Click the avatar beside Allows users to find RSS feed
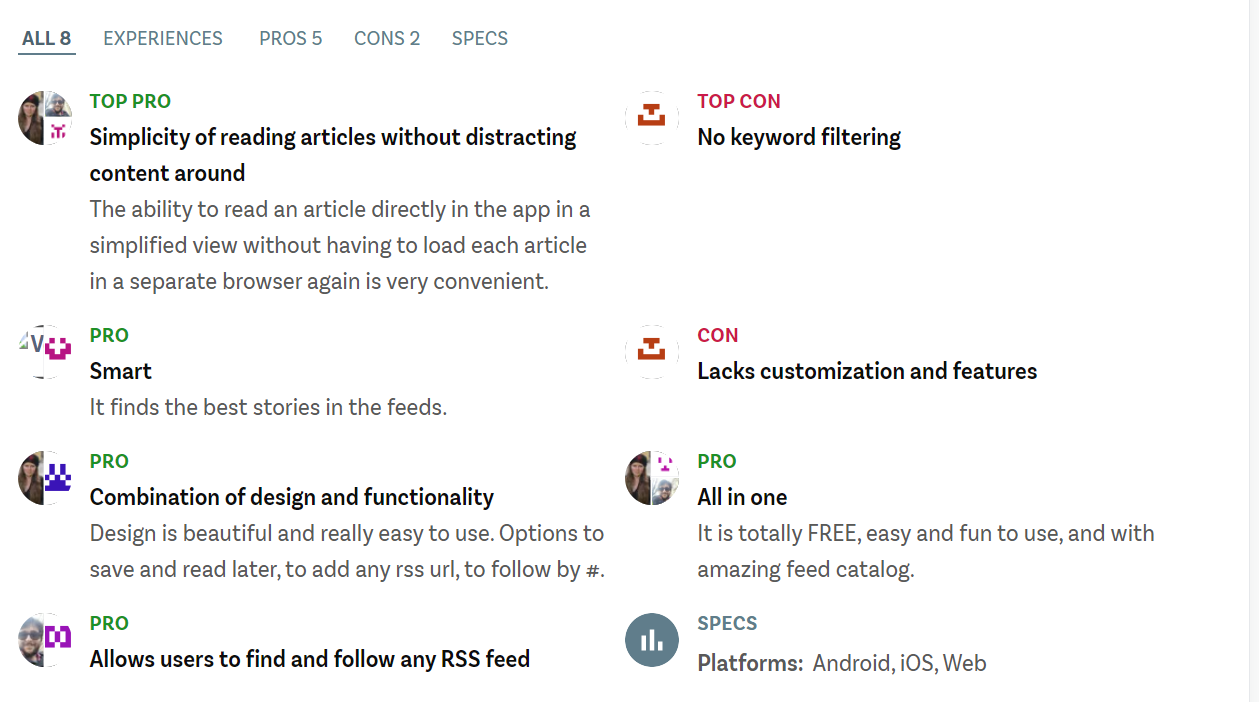The height and width of the screenshot is (702, 1259). pyautogui.click(x=45, y=640)
